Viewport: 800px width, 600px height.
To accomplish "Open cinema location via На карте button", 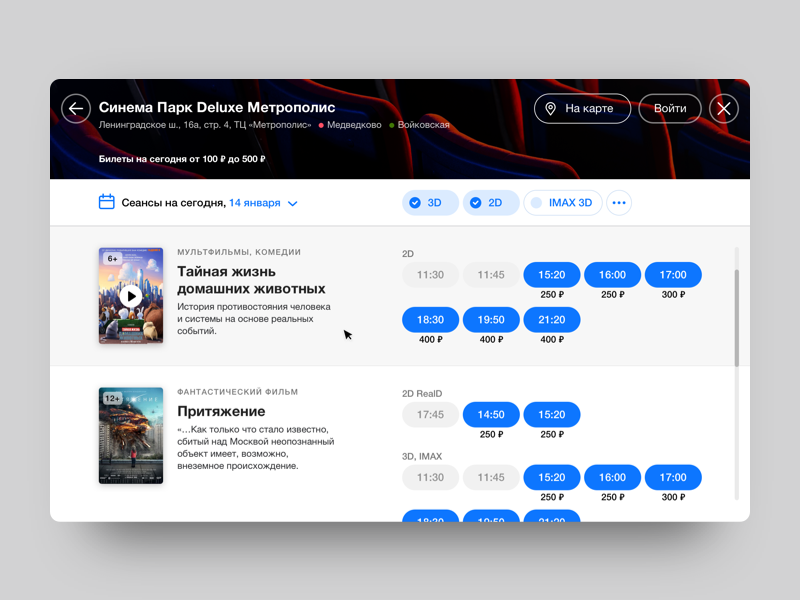I will (x=582, y=109).
